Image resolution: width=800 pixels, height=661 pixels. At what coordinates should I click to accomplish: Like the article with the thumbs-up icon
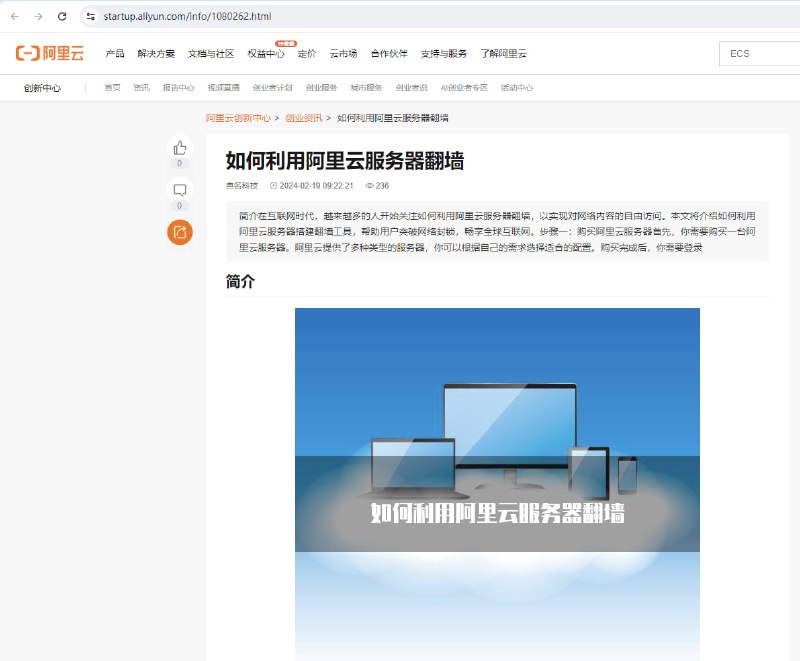coord(180,148)
